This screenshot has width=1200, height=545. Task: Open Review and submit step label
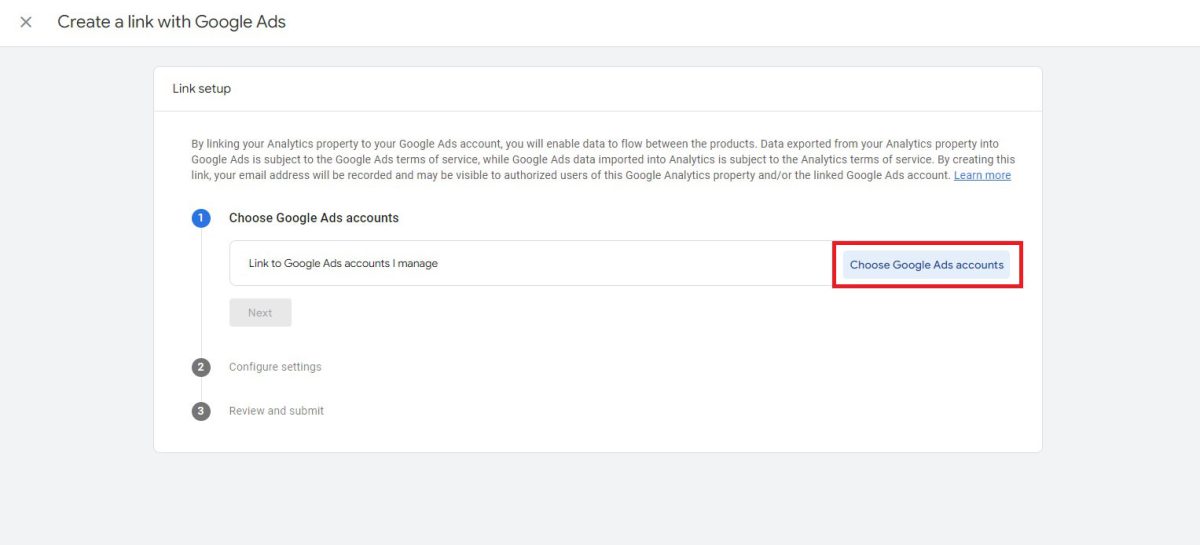pos(276,411)
